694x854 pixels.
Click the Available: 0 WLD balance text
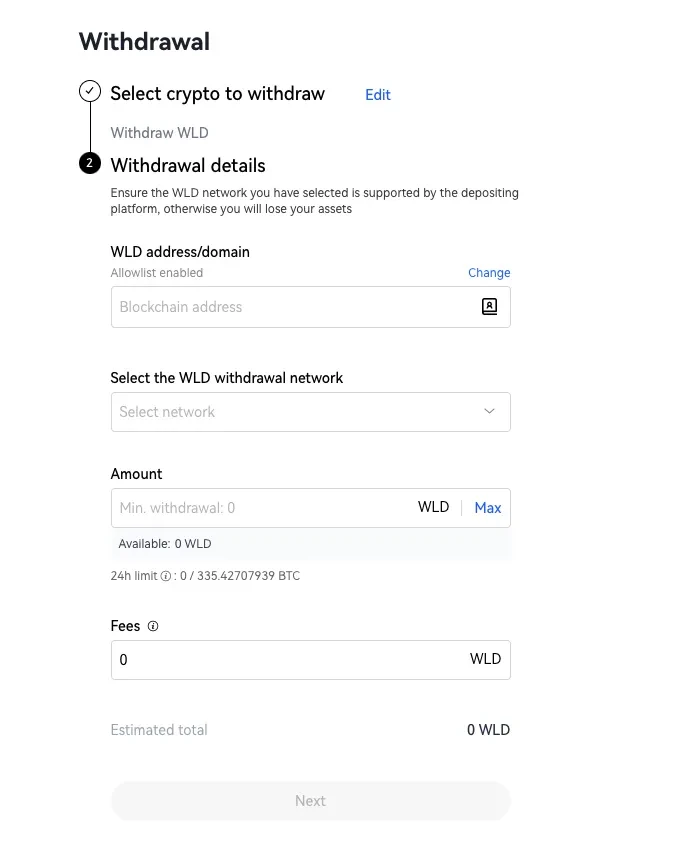165,544
